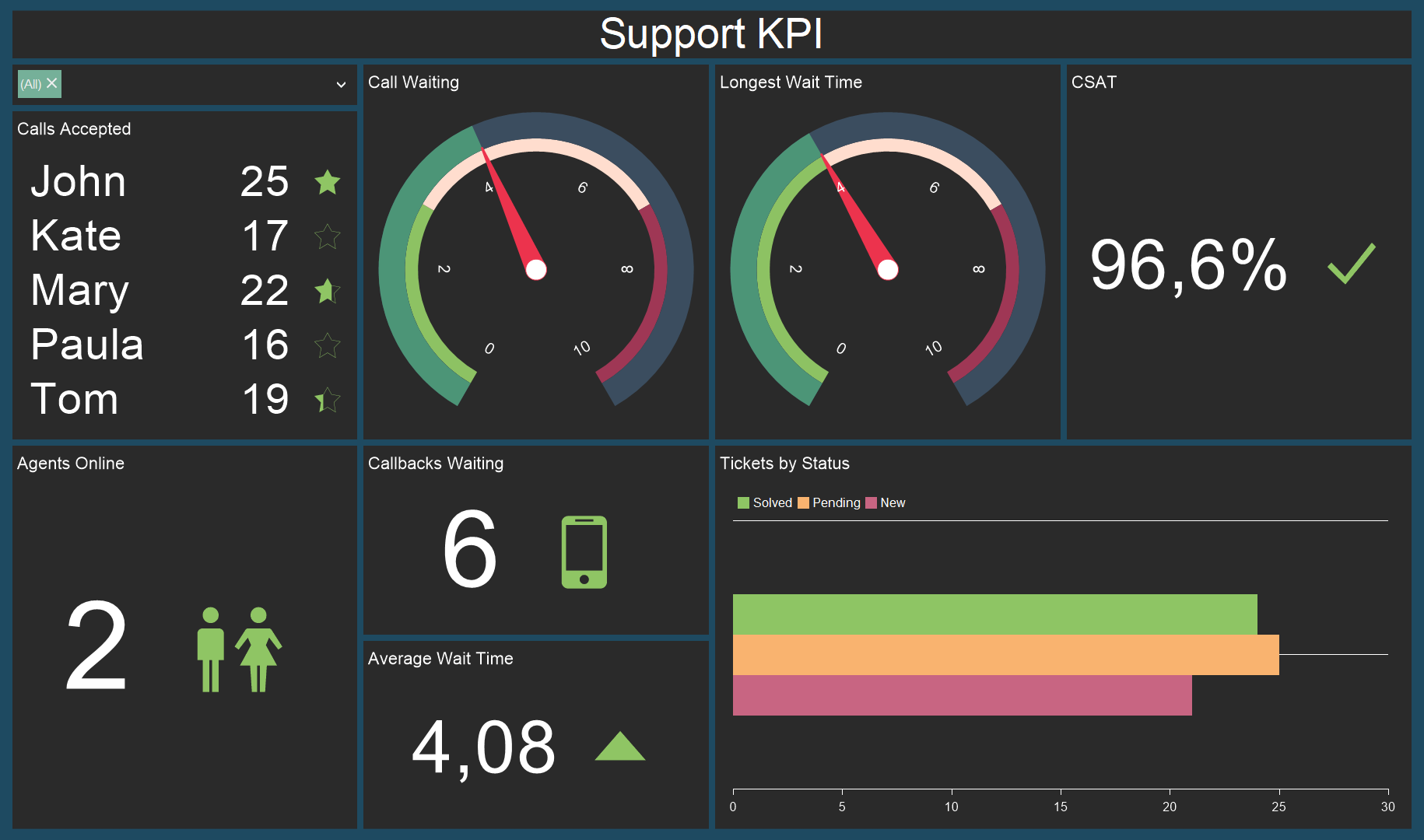1424x840 pixels.
Task: Click the name Paula
Action: click(87, 345)
